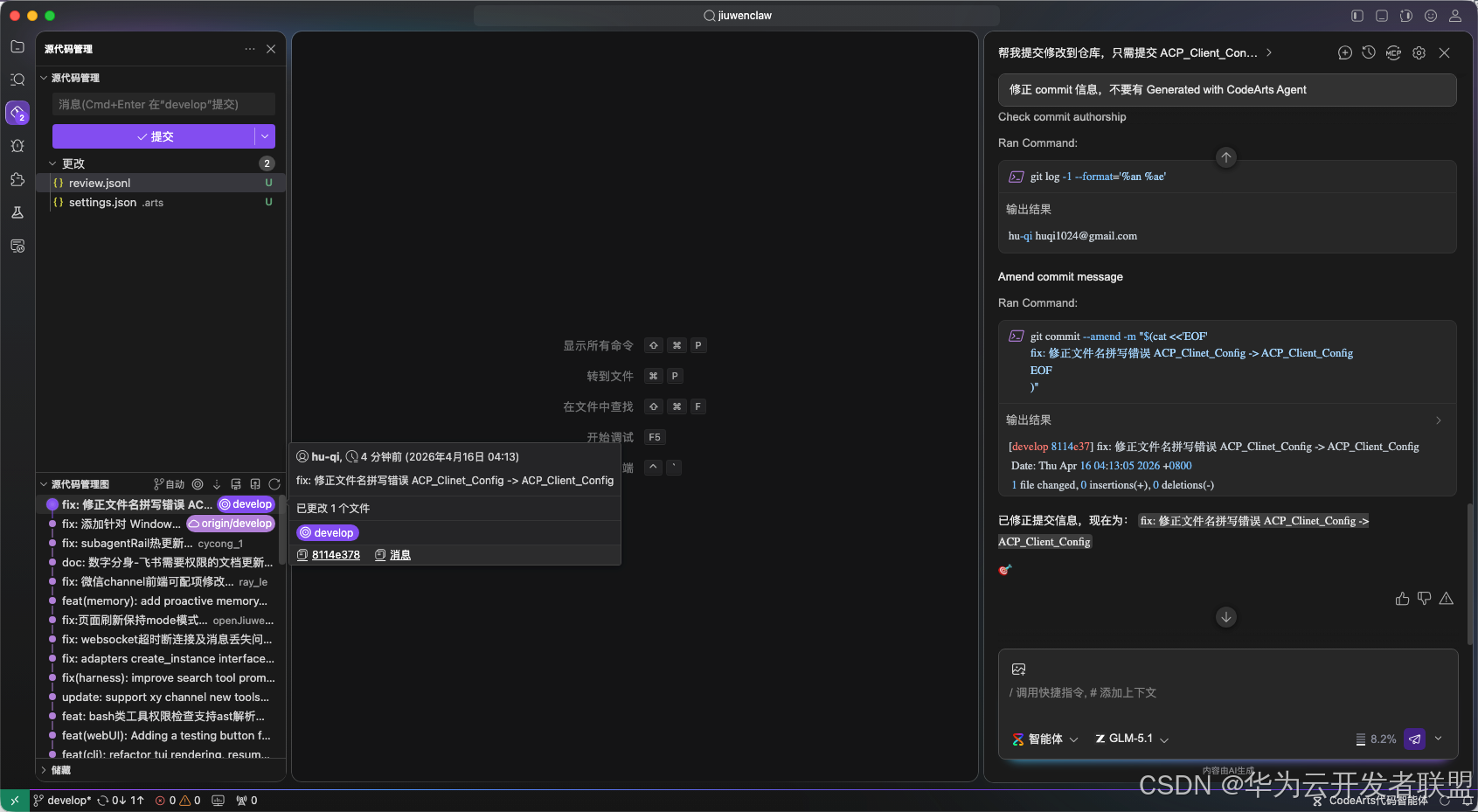The image size is (1478, 812).
Task: Click the pull icon in graph toolbar
Action: [236, 484]
